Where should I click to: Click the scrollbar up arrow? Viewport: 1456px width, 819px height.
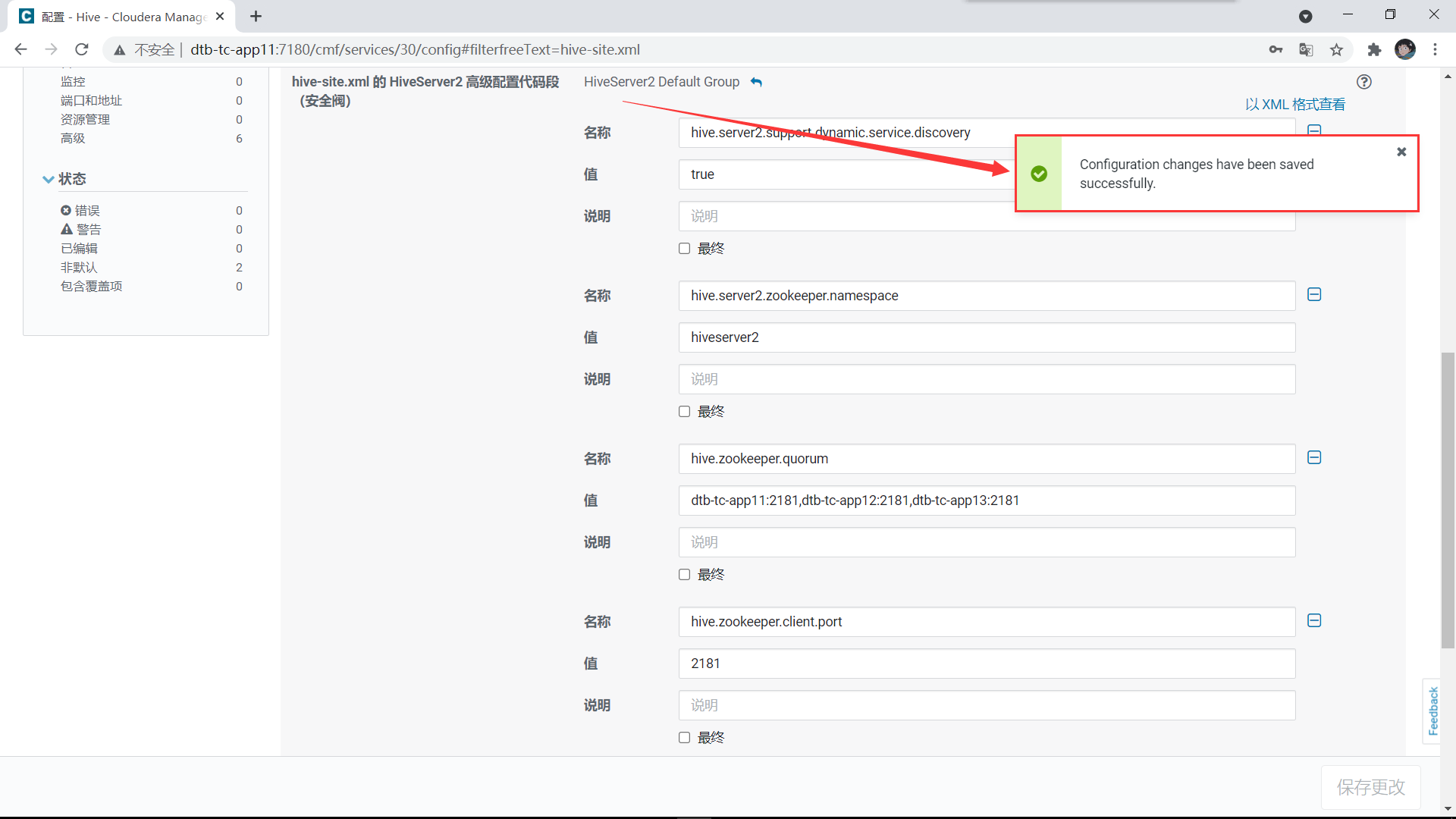(x=1448, y=76)
